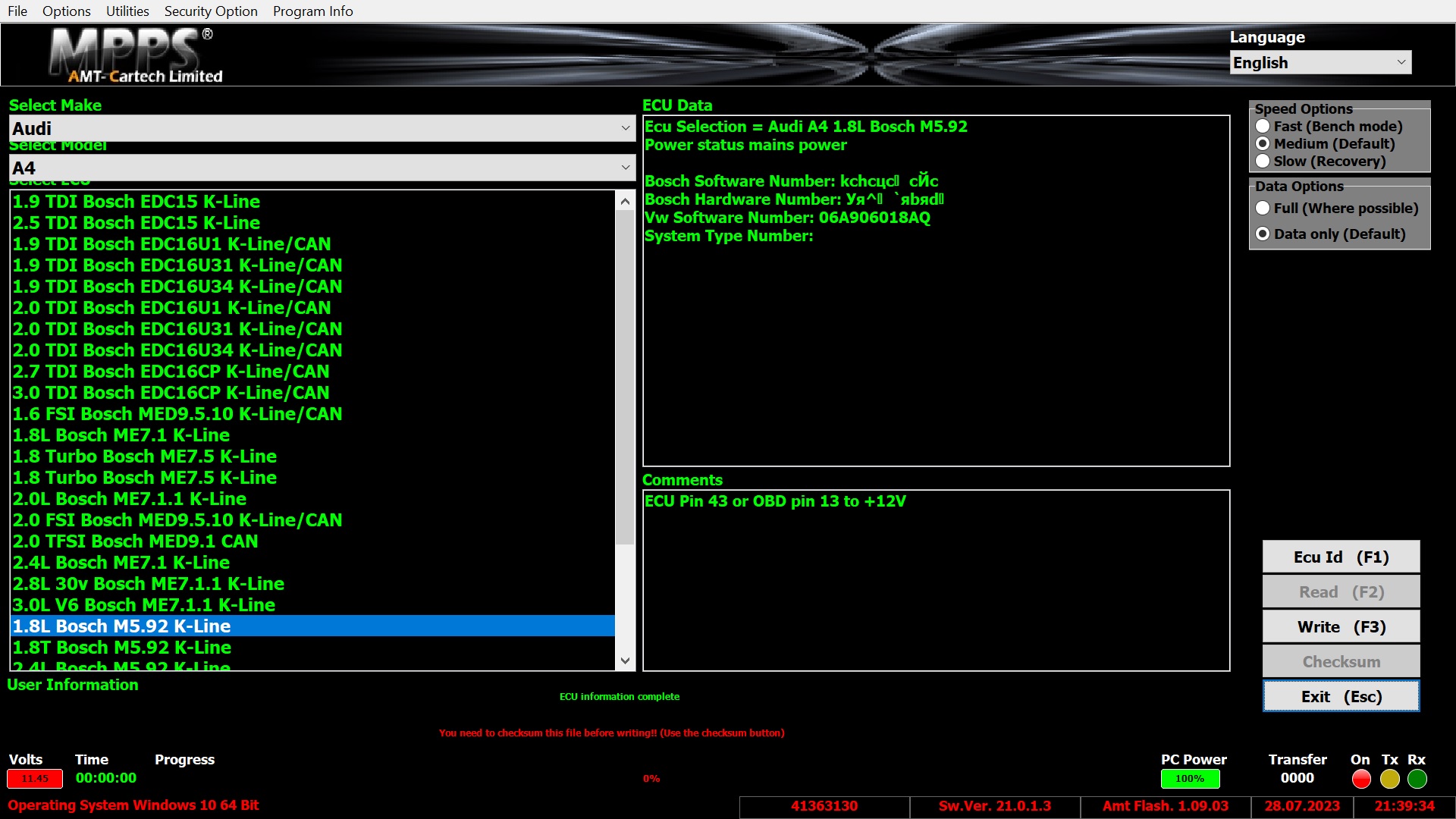Click the green PC Power 100% bar
This screenshot has width=1456, height=819.
point(1189,779)
